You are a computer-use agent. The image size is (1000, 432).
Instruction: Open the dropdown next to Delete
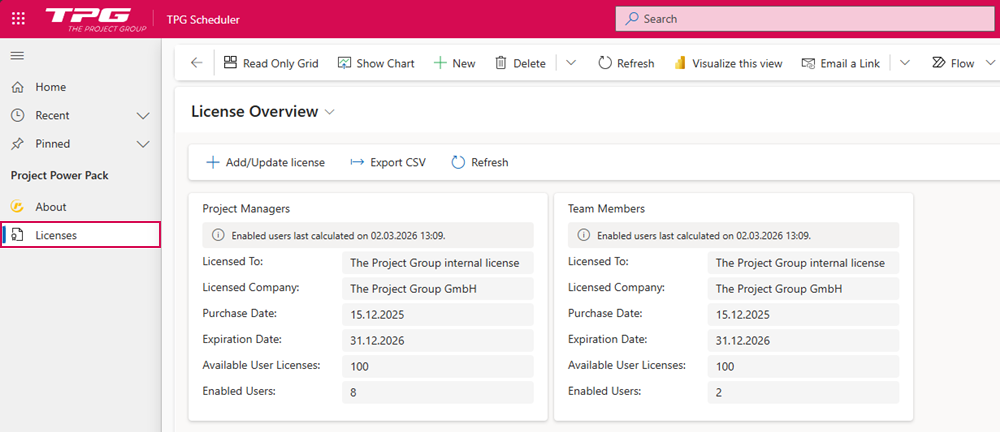[x=571, y=63]
